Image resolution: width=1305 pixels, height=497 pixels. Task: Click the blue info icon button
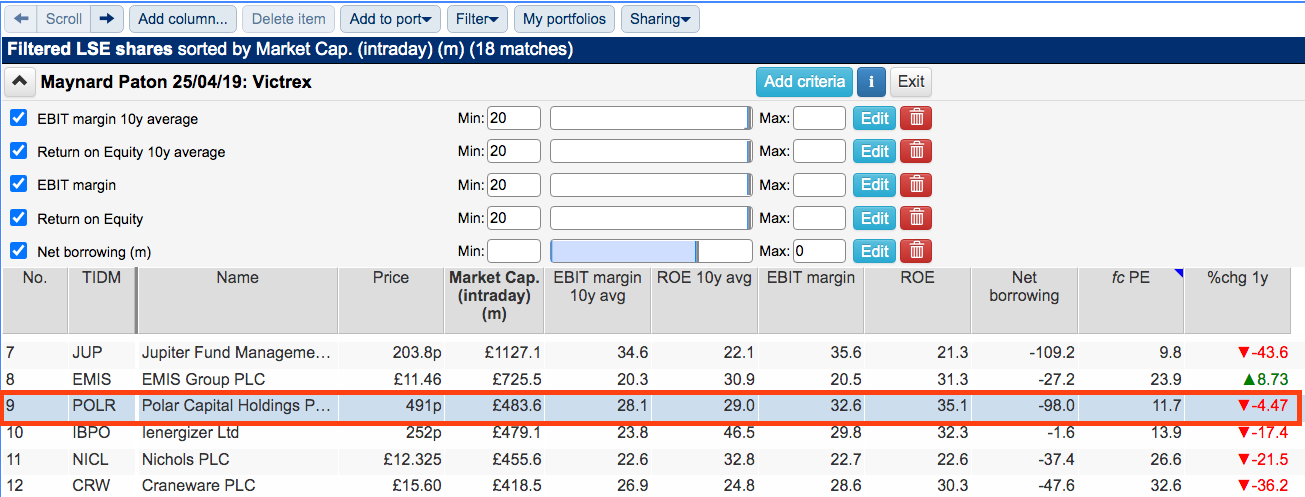point(871,82)
